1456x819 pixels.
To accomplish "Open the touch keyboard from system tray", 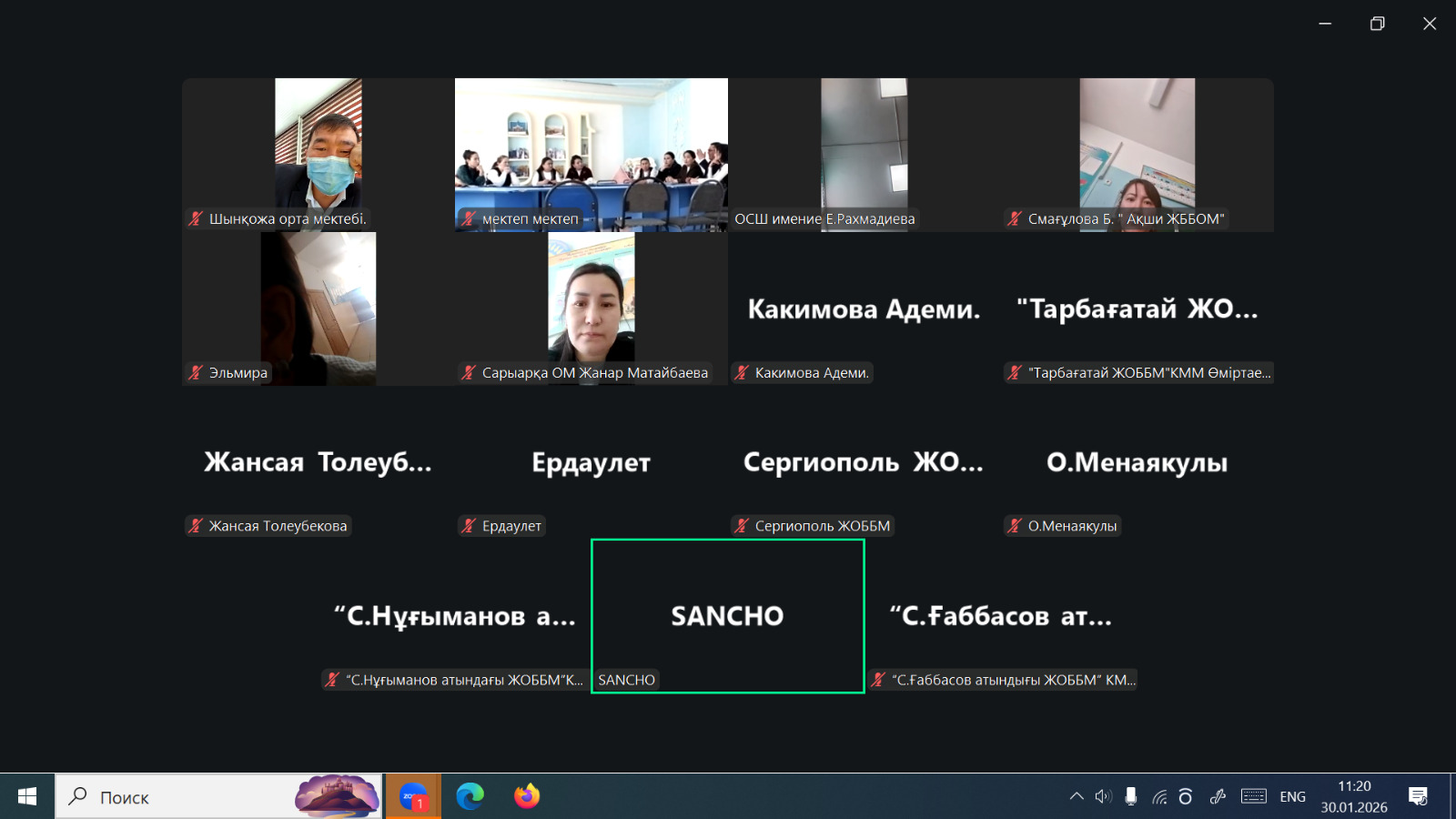I will point(1253,796).
